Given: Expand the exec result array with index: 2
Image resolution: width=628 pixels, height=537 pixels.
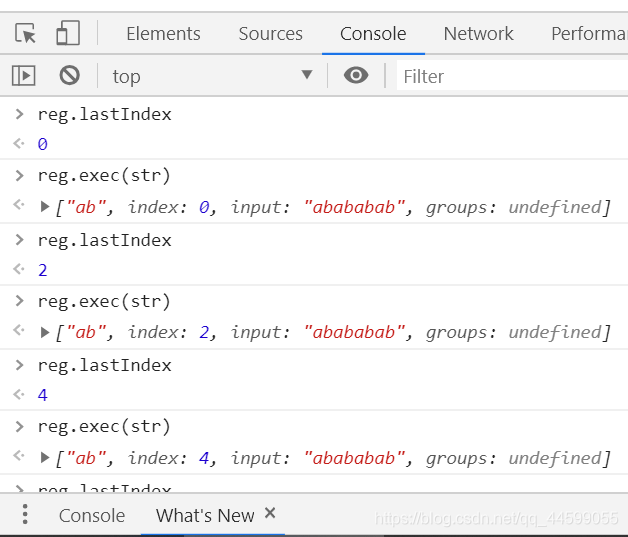Looking at the screenshot, I should 45,332.
